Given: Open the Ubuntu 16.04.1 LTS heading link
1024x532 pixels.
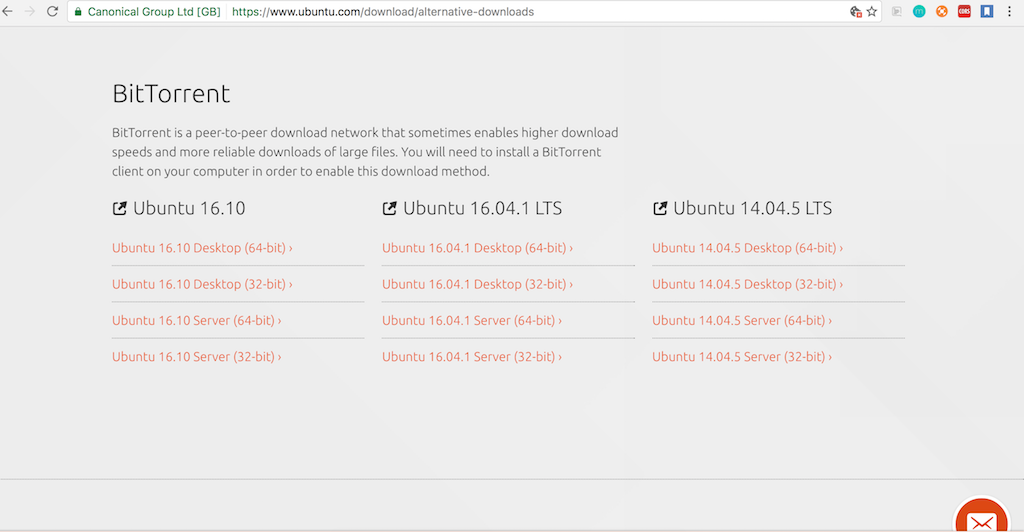Looking at the screenshot, I should [x=482, y=209].
